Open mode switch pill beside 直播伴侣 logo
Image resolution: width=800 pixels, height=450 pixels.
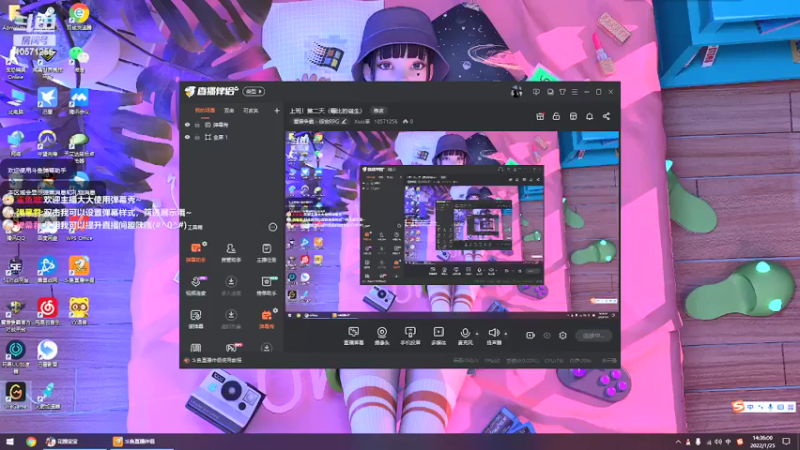coord(254,92)
